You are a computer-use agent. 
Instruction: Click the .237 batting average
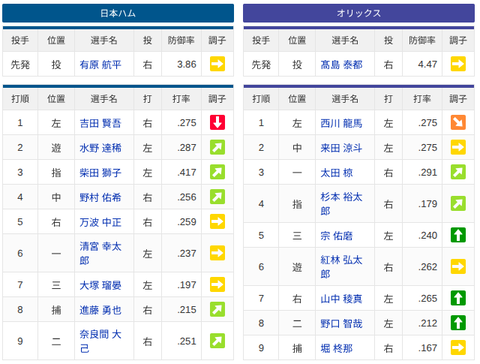point(187,253)
